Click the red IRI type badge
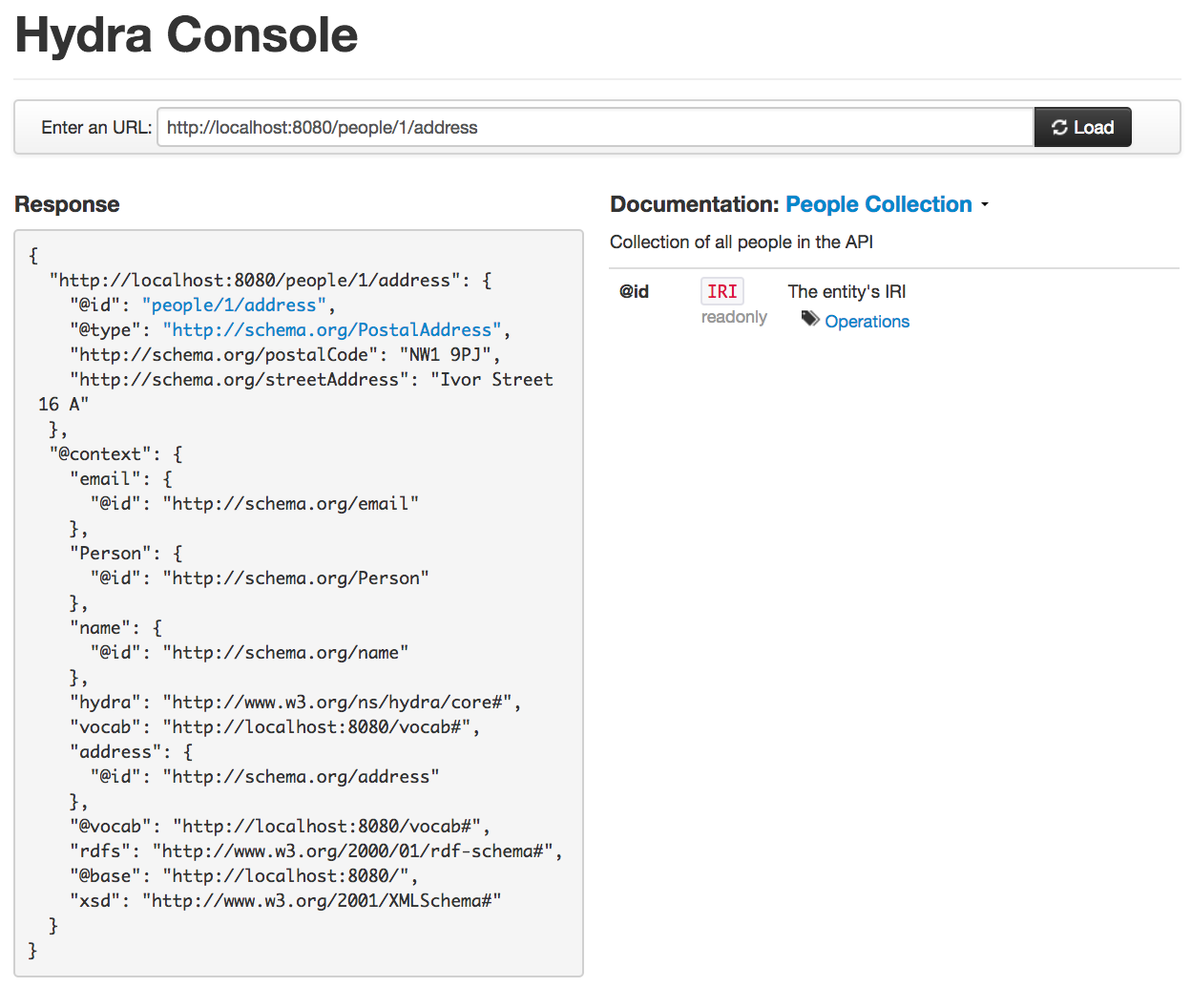Image resolution: width=1191 pixels, height=1008 pixels. point(721,291)
